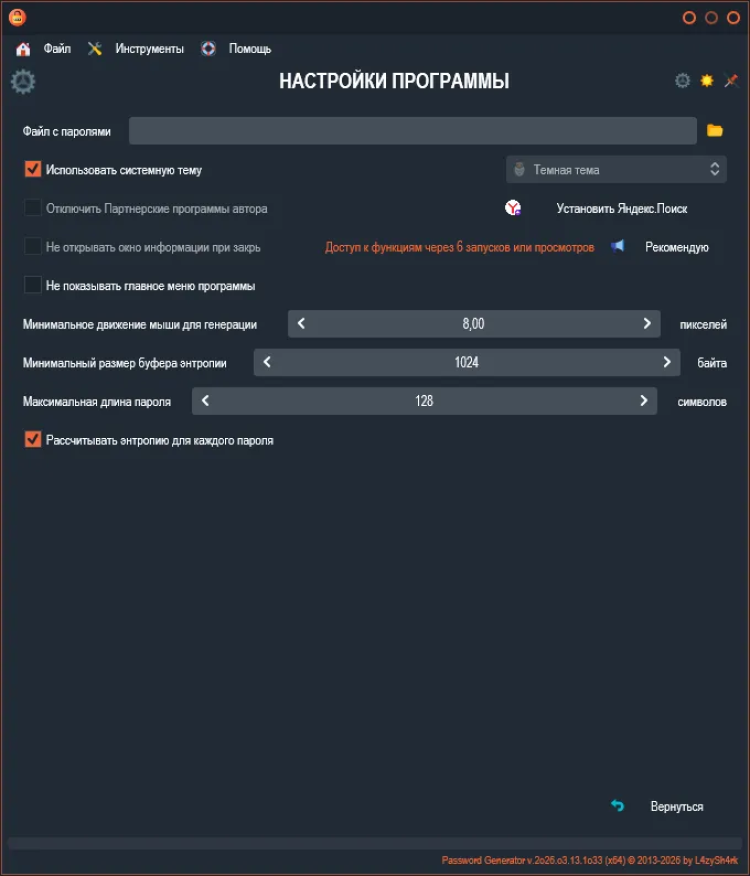Click the orange app logo in title bar
The width and height of the screenshot is (750, 876).
point(17,17)
